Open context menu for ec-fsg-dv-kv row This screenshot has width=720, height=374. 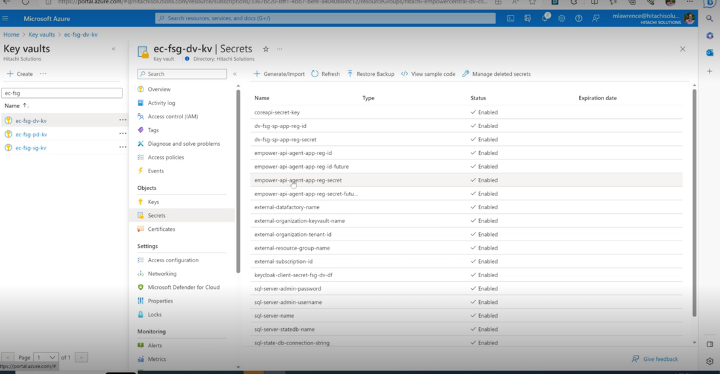point(123,120)
